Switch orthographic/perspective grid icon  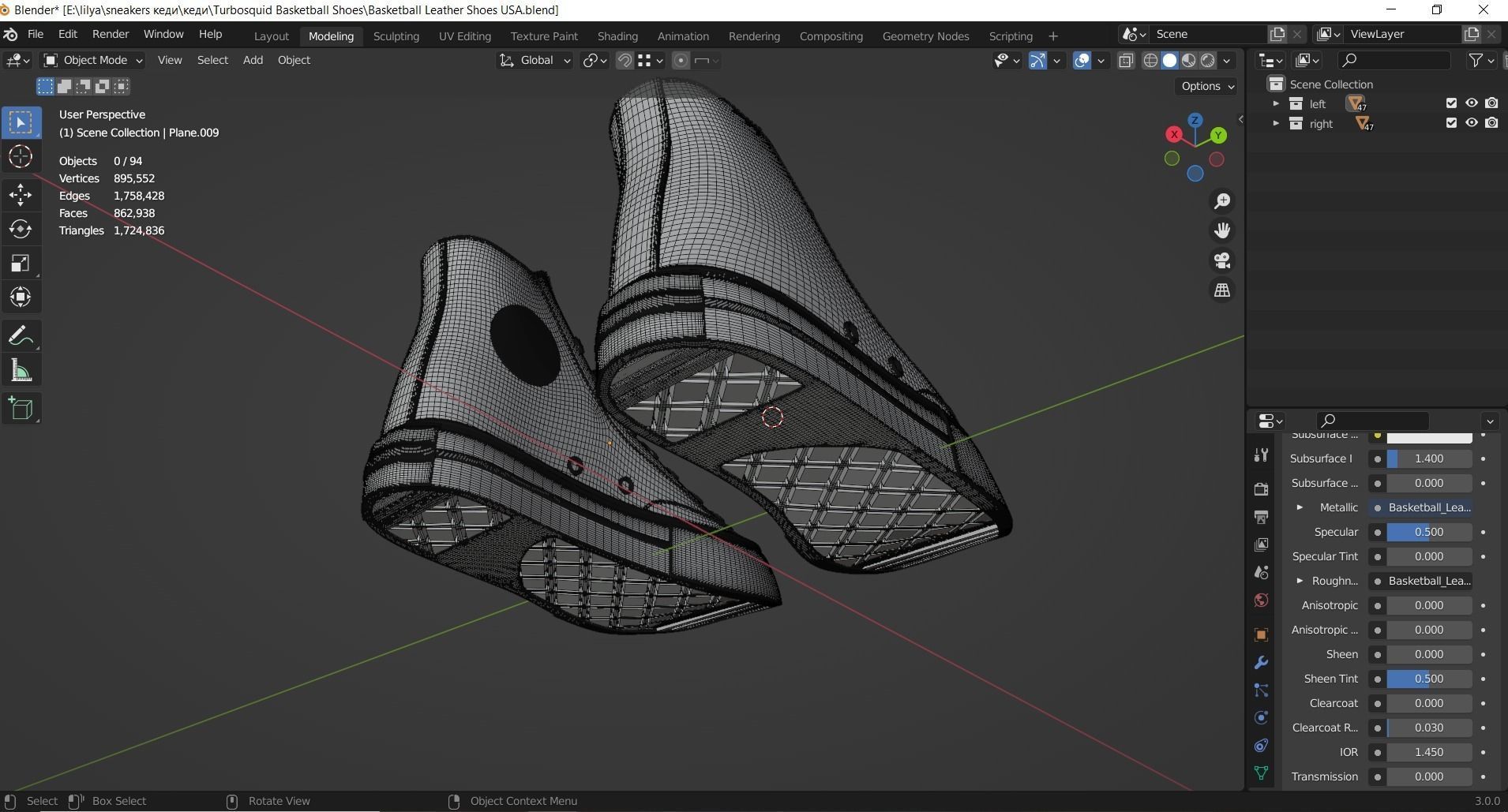[x=1222, y=290]
